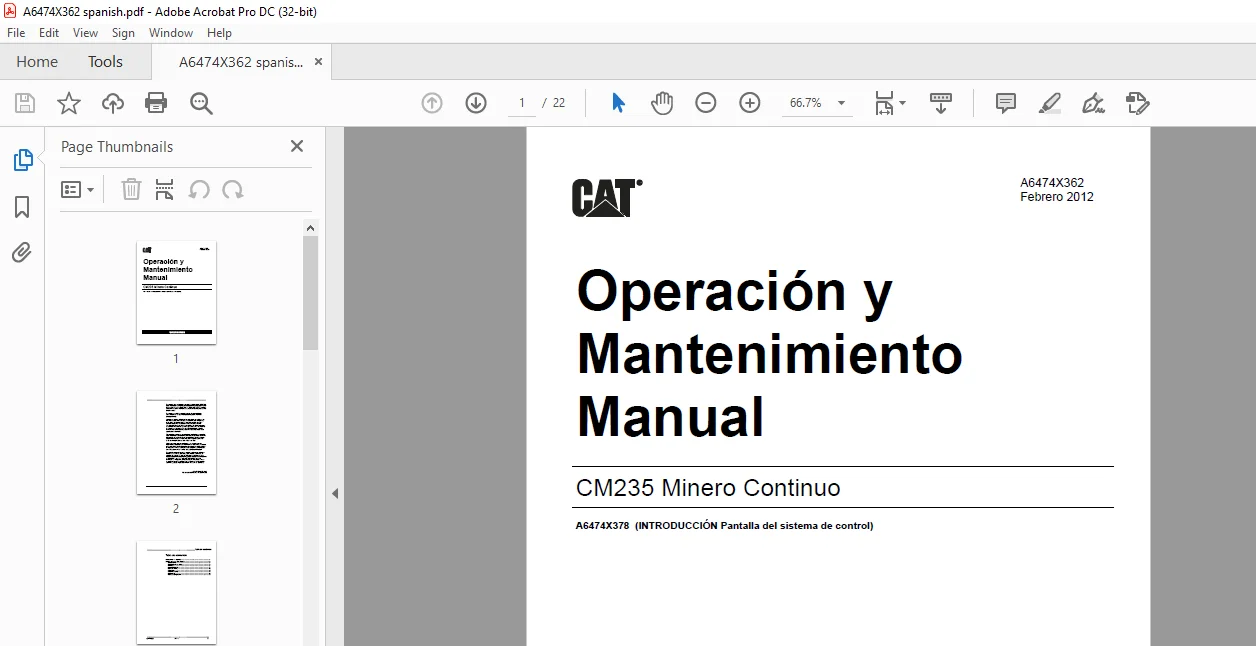Click the 'Febrero 2012' date text

pos(1057,197)
